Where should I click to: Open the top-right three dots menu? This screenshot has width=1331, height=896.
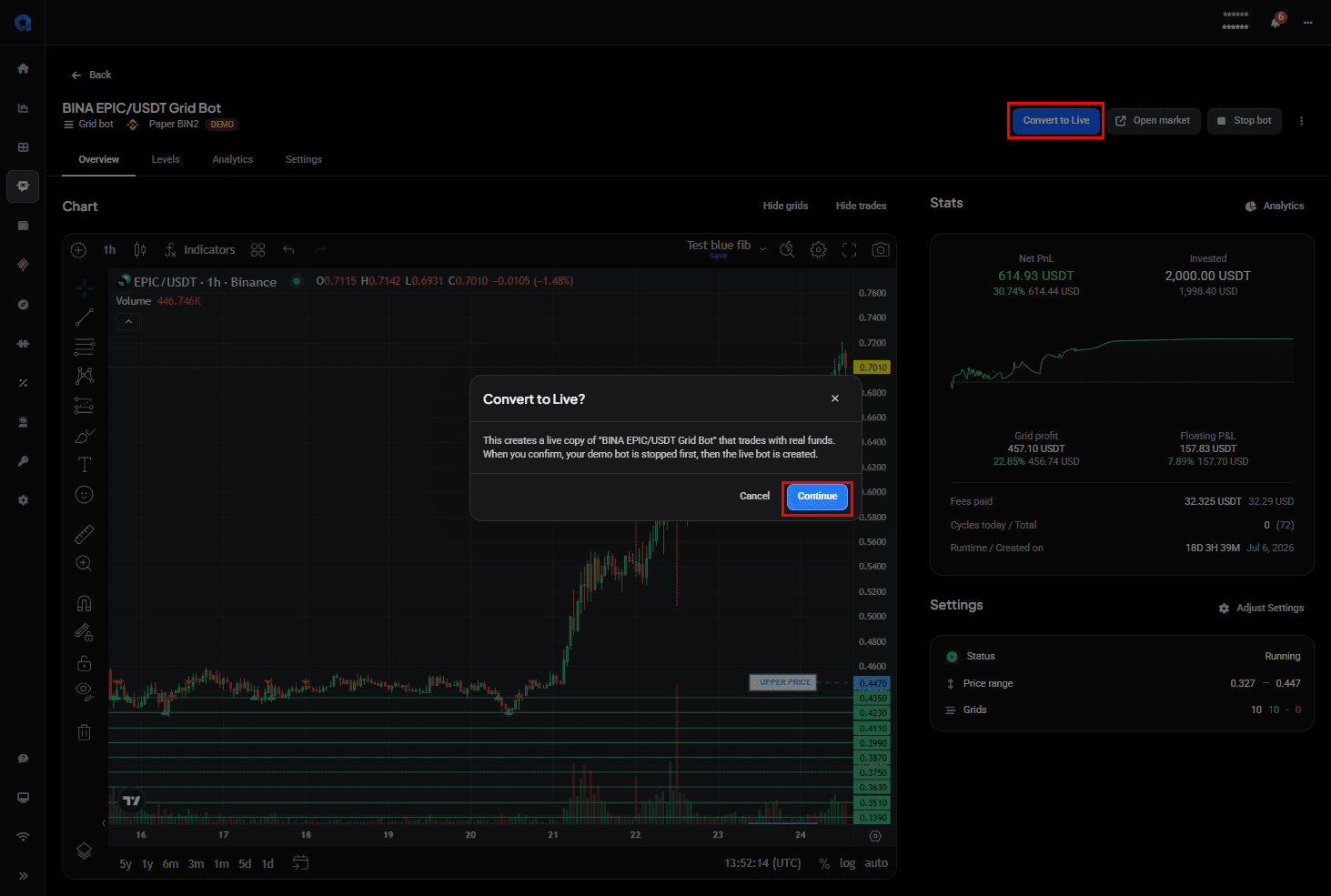[1307, 22]
